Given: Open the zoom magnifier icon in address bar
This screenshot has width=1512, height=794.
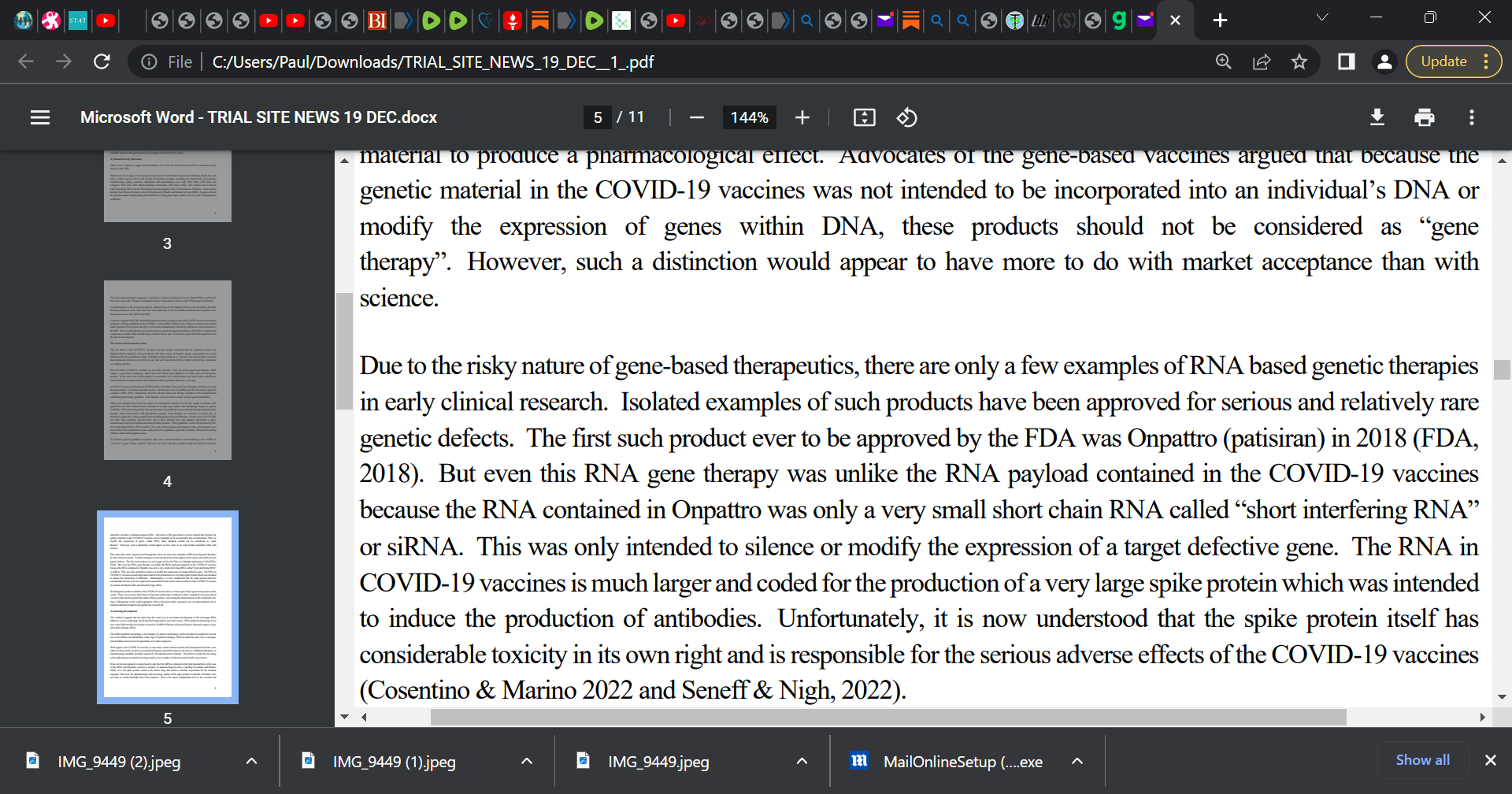Looking at the screenshot, I should (1223, 61).
